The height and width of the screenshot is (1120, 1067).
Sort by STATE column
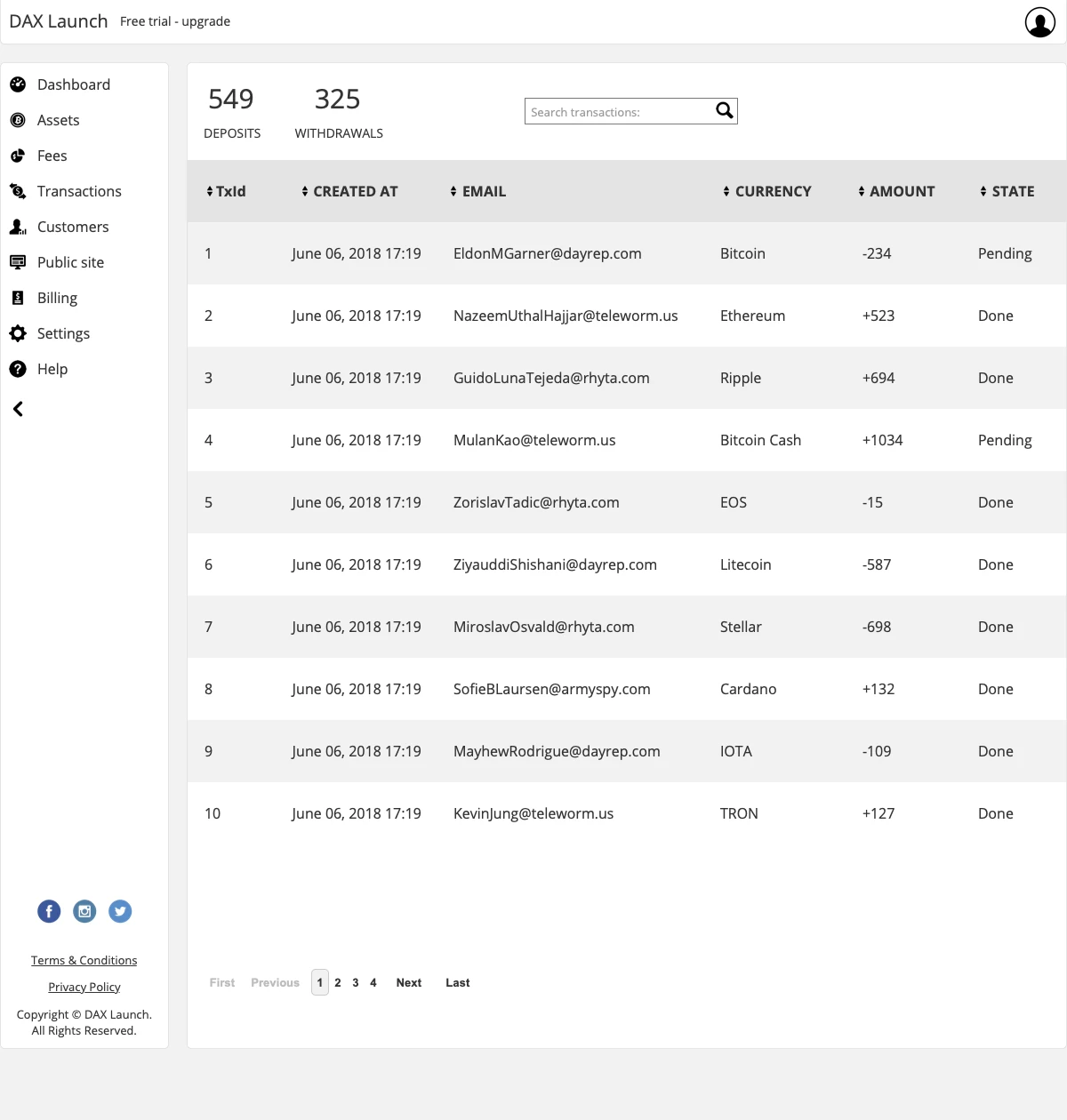(1007, 191)
